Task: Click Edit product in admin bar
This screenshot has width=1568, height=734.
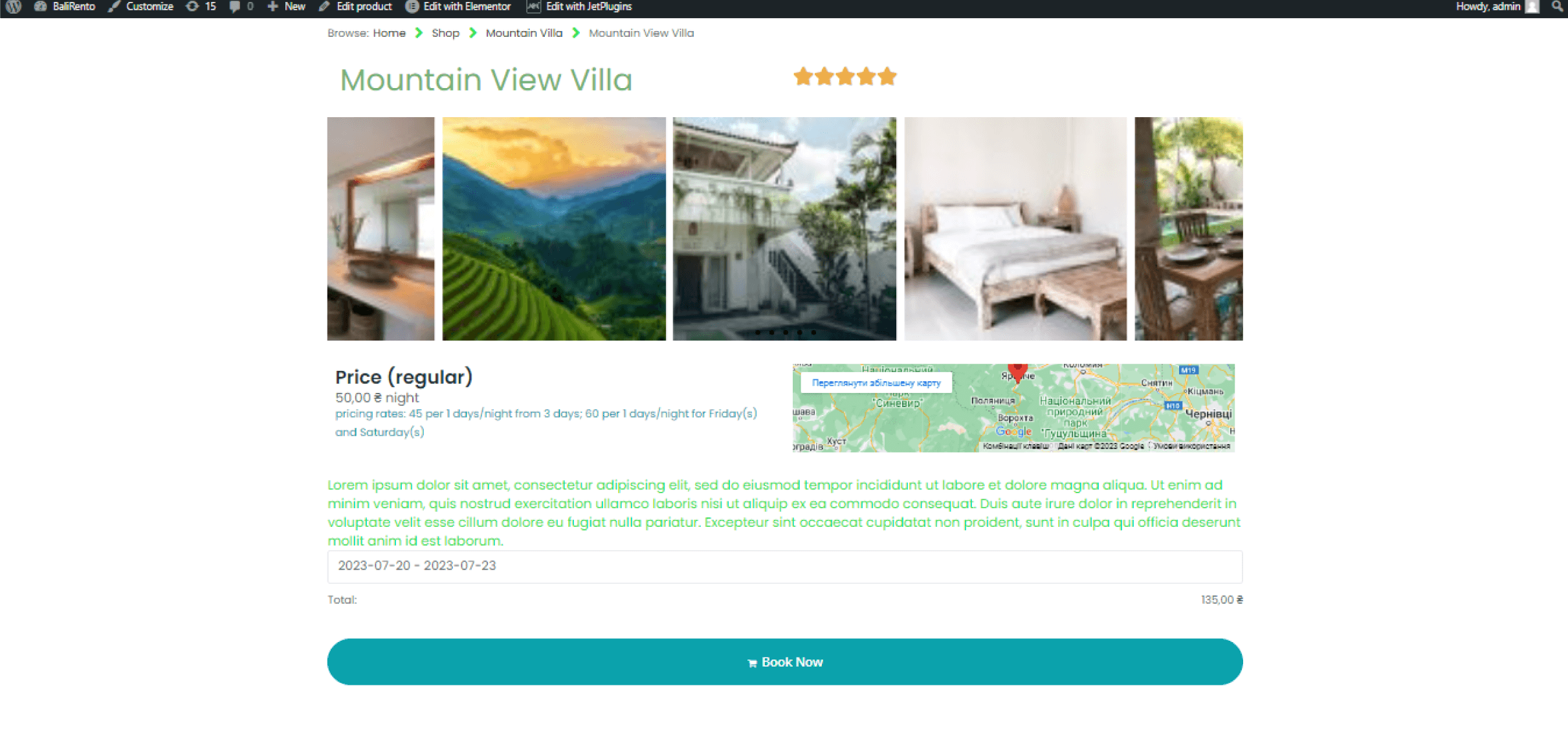Action: click(355, 6)
